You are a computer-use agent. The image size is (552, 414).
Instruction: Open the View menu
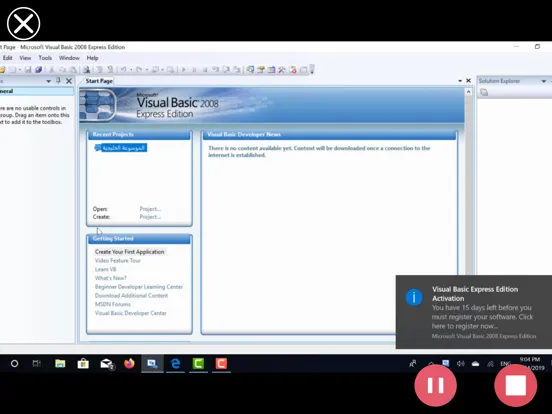[x=25, y=58]
